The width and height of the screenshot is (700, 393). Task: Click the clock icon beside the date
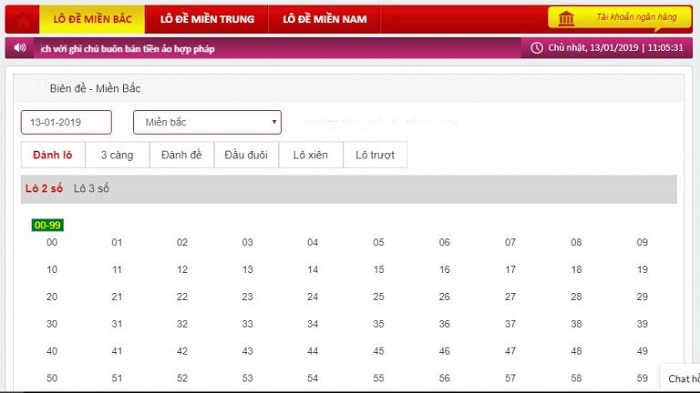537,48
